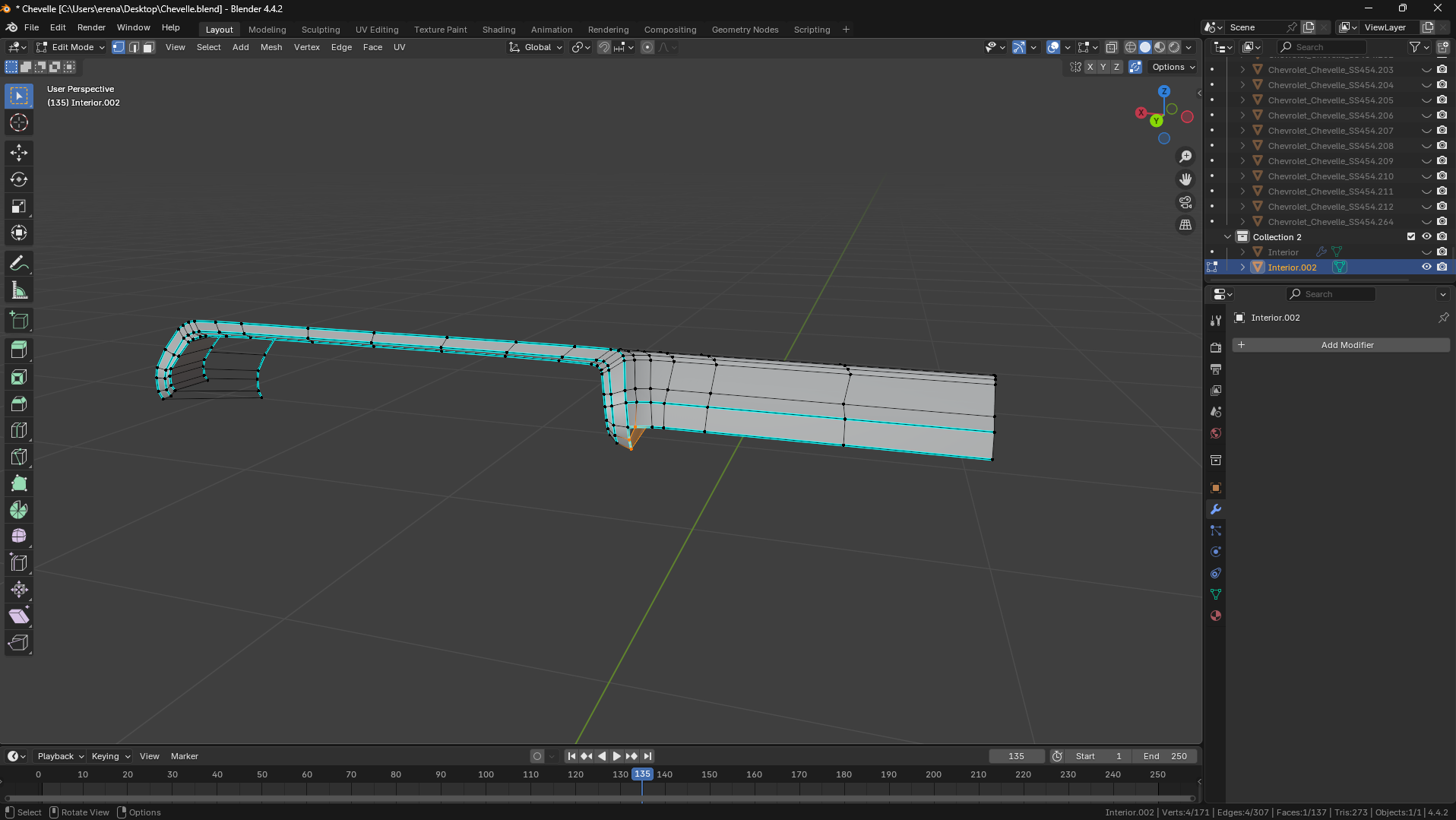Image resolution: width=1456 pixels, height=820 pixels.
Task: Open the Edit Mode dropdown
Action: pyautogui.click(x=71, y=47)
